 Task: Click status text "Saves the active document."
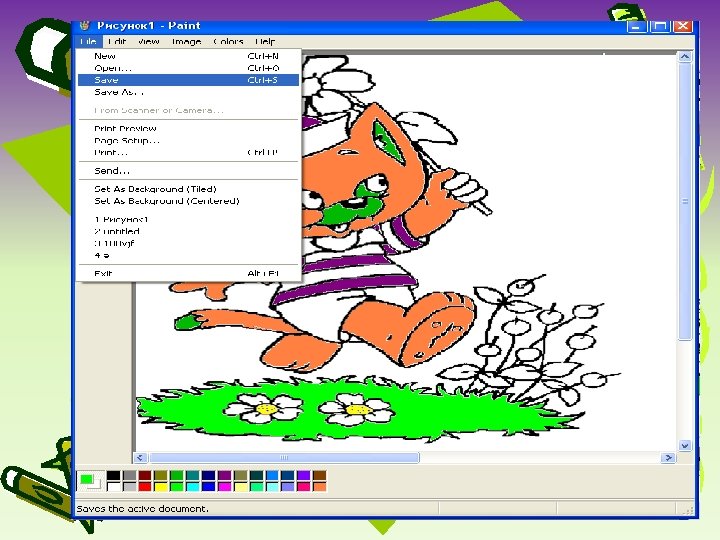pos(142,509)
